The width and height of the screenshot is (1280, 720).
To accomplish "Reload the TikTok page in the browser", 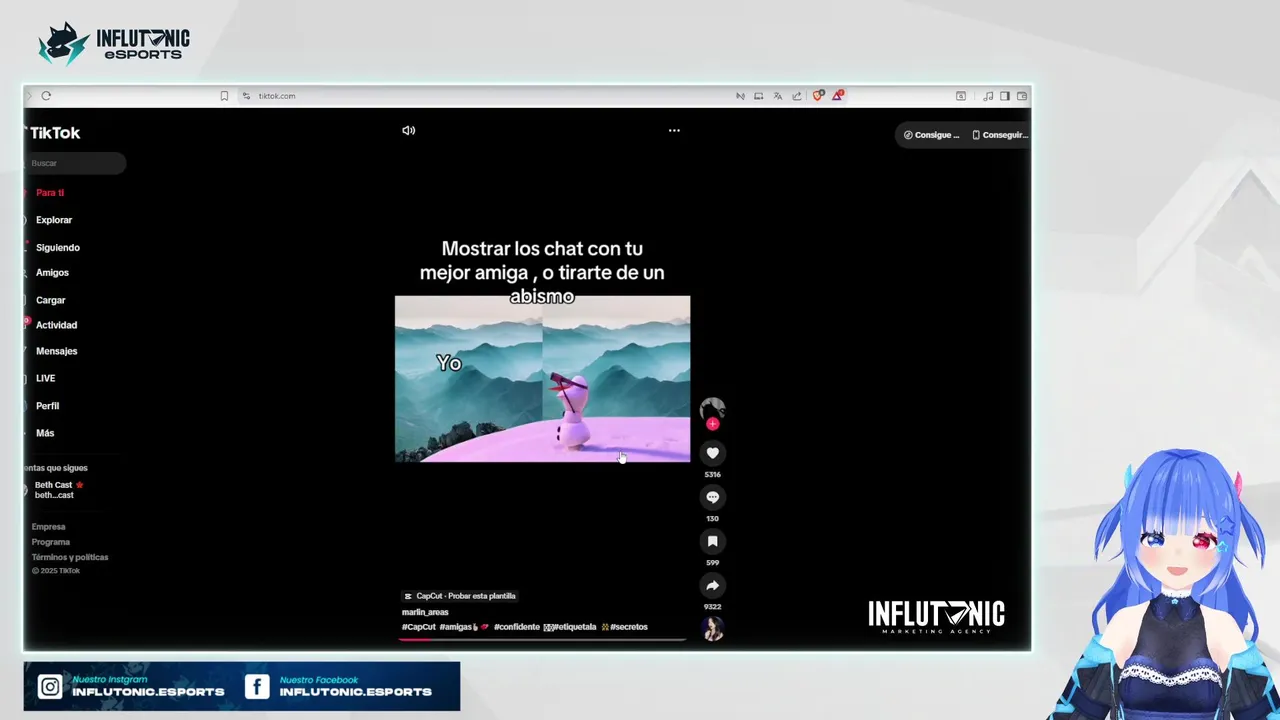I will tap(46, 96).
